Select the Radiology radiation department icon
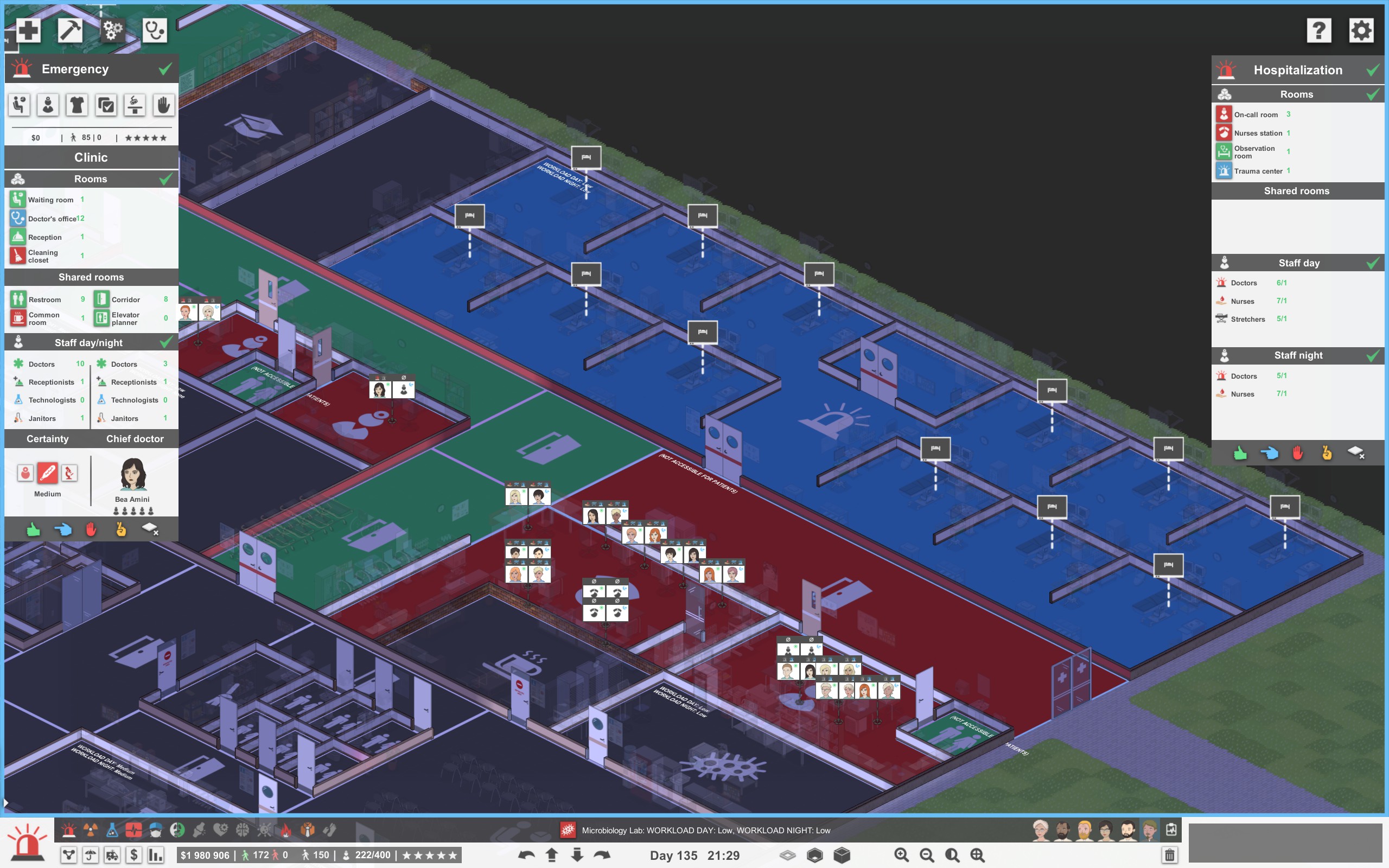Screen dimensions: 1389x868 pyautogui.click(x=91, y=829)
